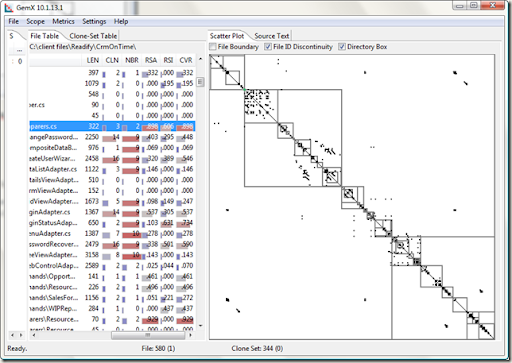Uncheck File ID Discontinuity option
512x363 pixels.
click(268, 47)
